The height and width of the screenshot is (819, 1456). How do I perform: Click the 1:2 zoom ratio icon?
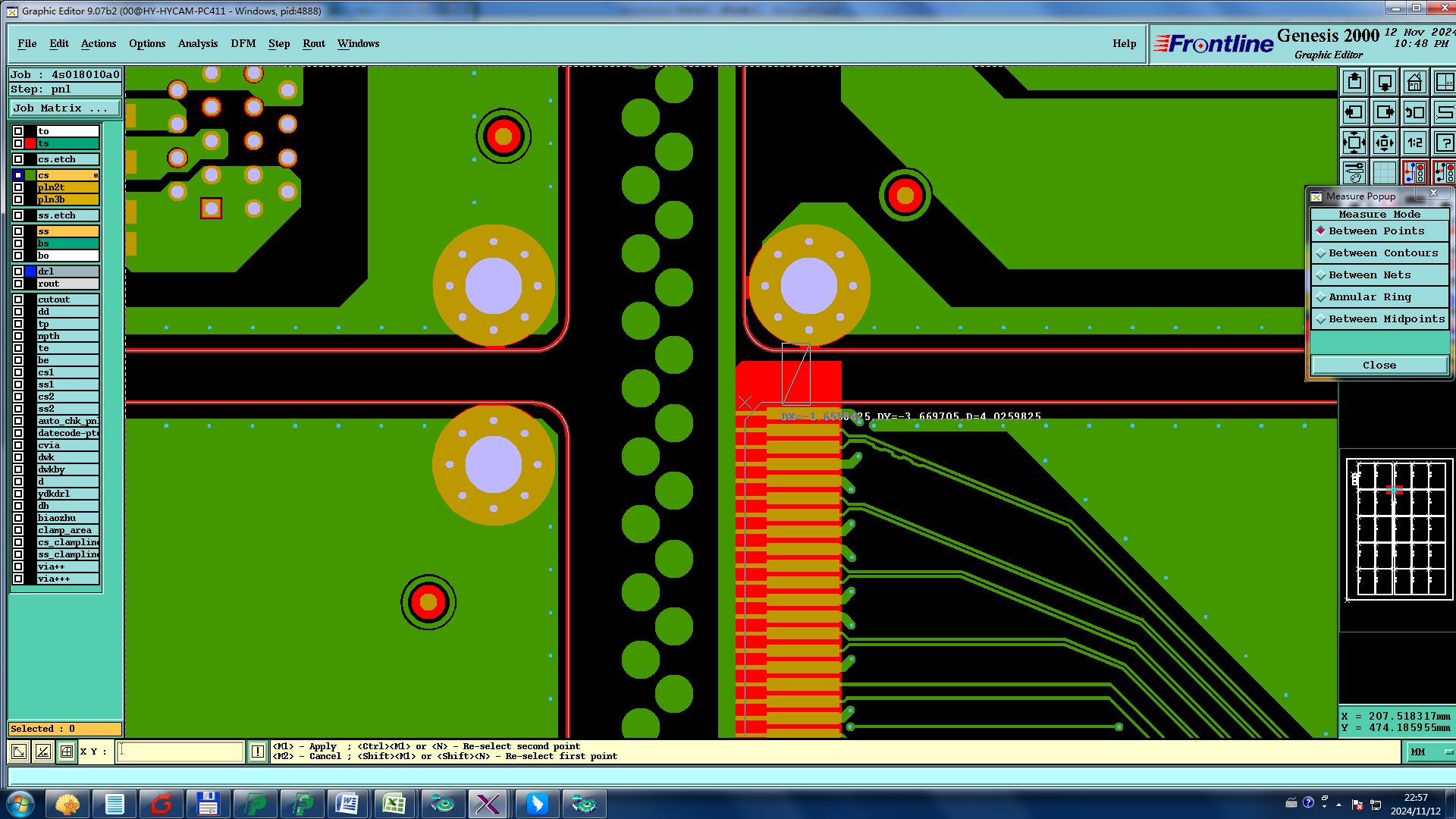(x=1414, y=143)
